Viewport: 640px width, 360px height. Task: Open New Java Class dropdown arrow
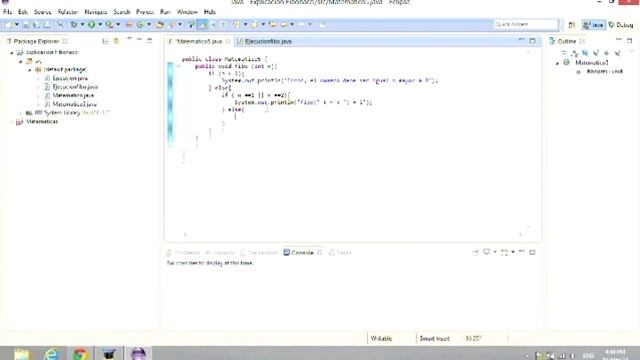149,25
